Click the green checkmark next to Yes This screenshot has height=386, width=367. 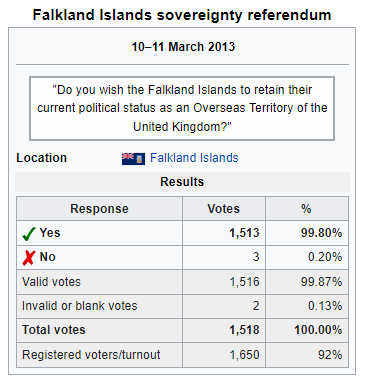[29, 234]
